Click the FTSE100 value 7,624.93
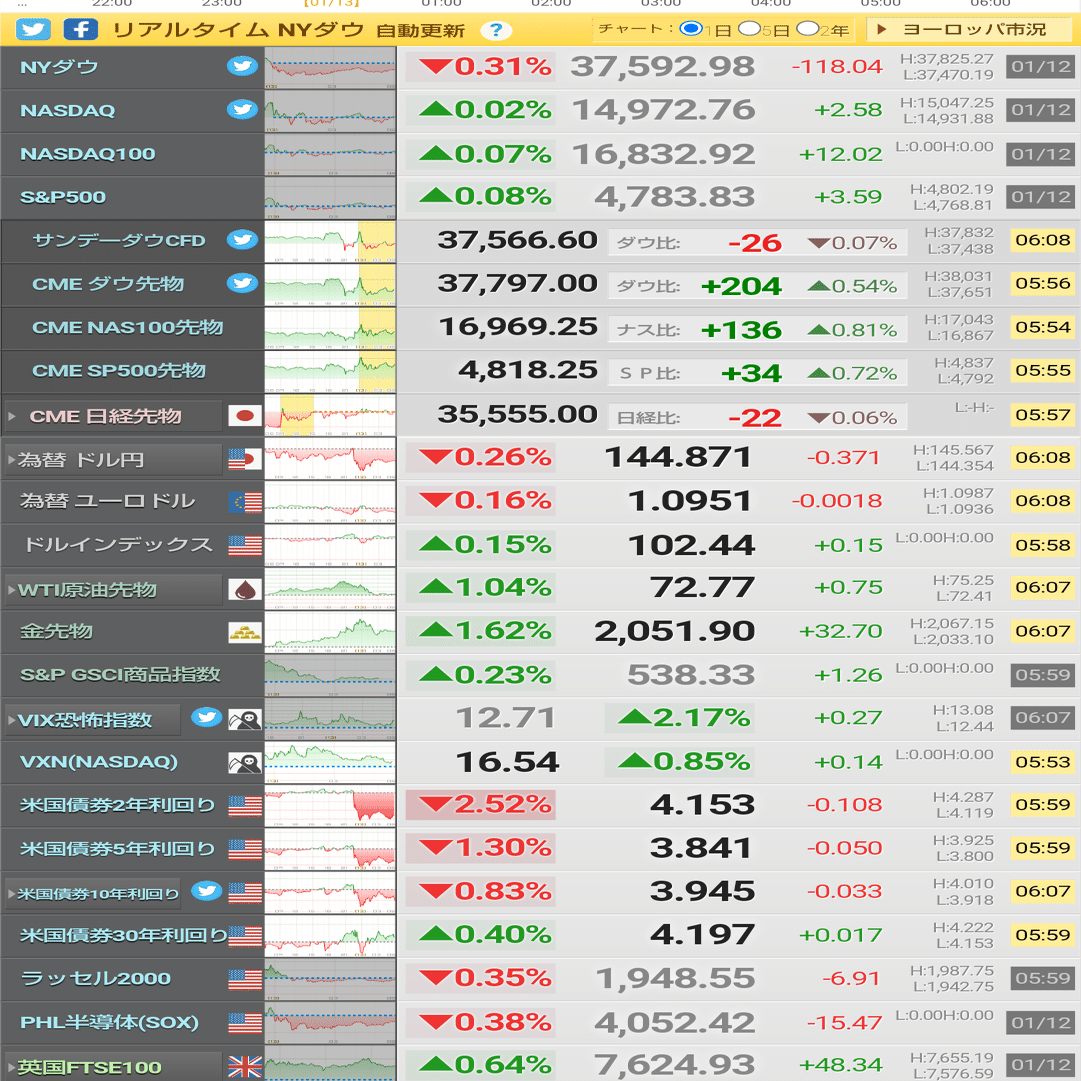The height and width of the screenshot is (1081, 1081). point(675,1065)
